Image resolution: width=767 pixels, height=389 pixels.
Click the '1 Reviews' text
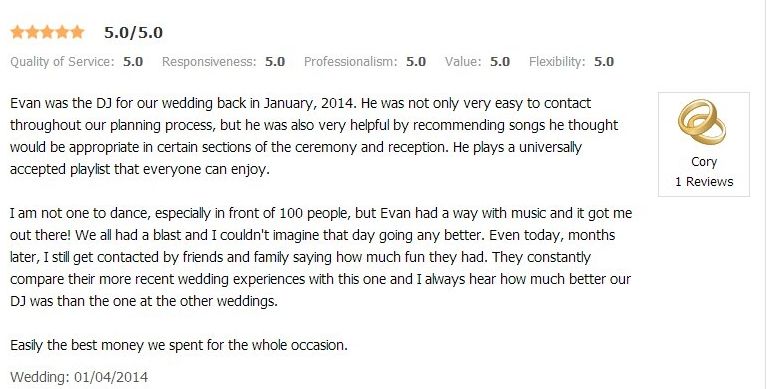click(x=704, y=182)
